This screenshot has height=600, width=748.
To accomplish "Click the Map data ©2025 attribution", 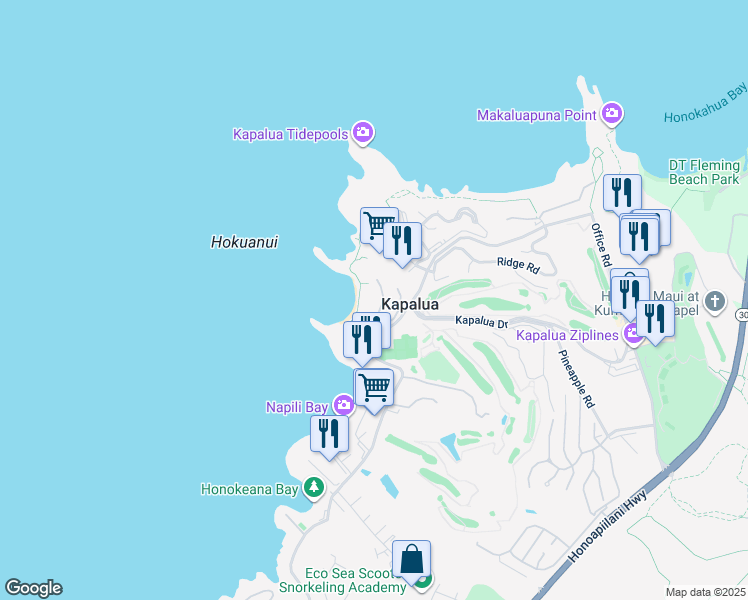I will (x=706, y=592).
